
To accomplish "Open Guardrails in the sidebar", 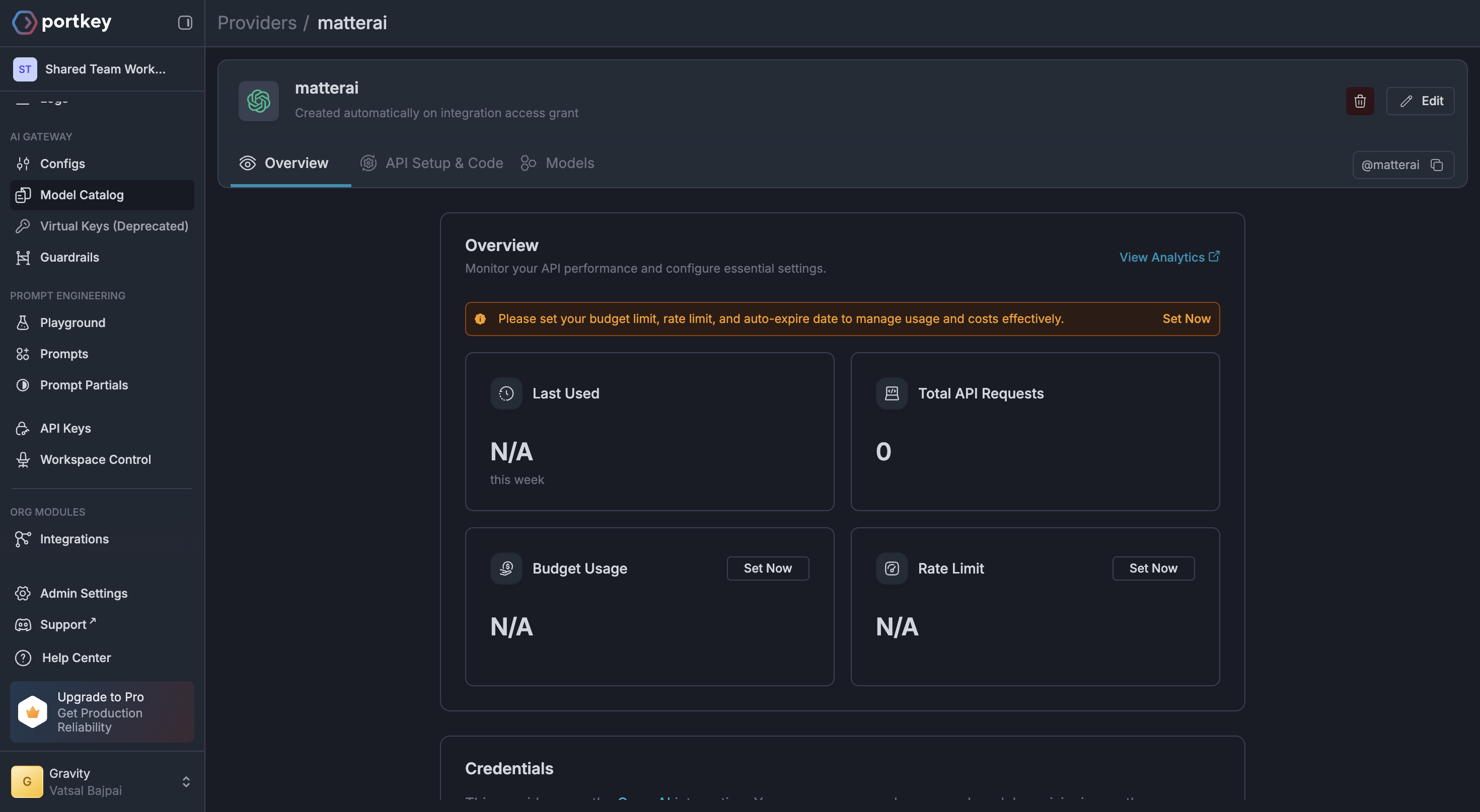I will [69, 257].
